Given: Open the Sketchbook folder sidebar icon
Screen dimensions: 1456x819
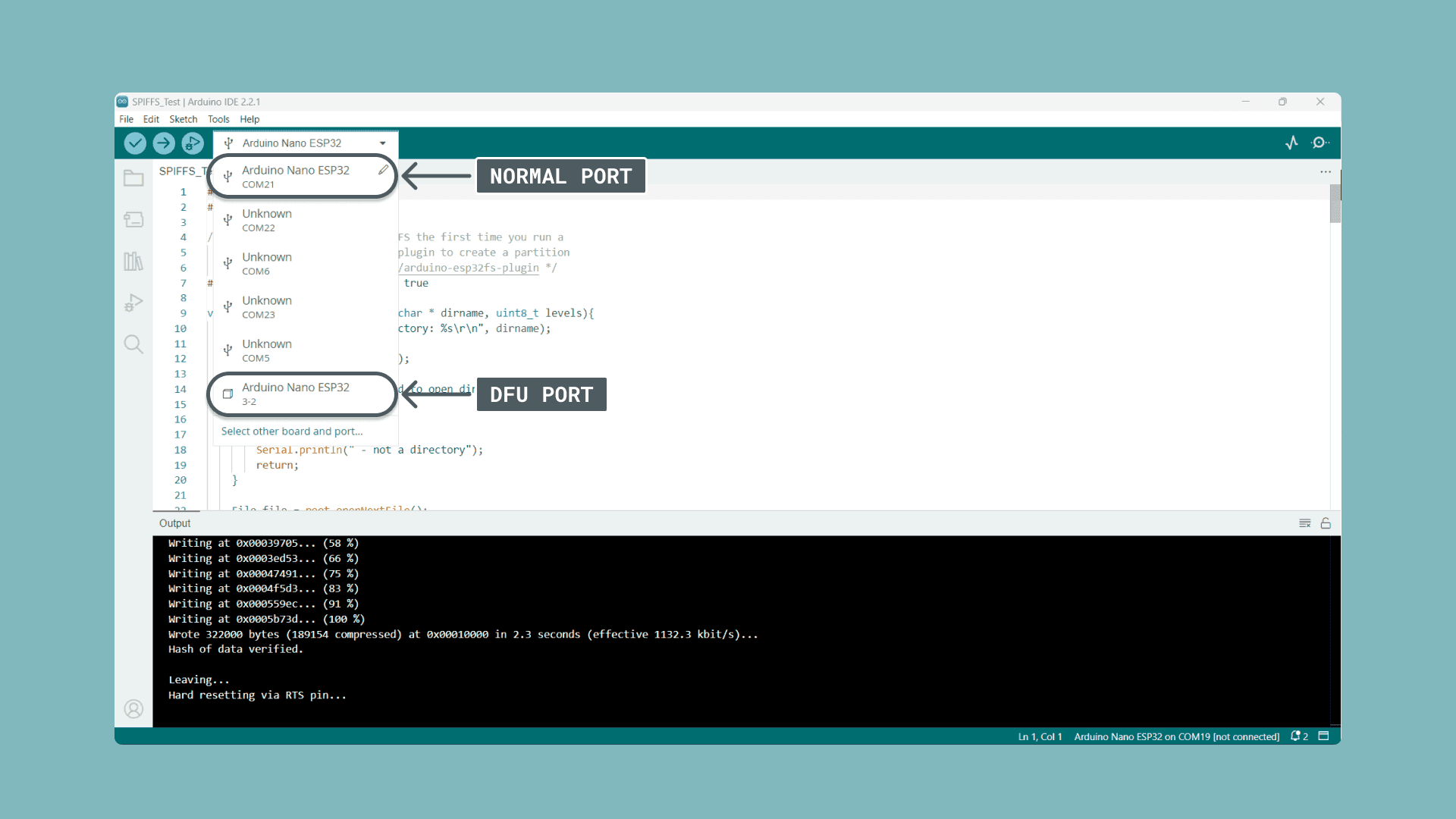Looking at the screenshot, I should coord(133,178).
